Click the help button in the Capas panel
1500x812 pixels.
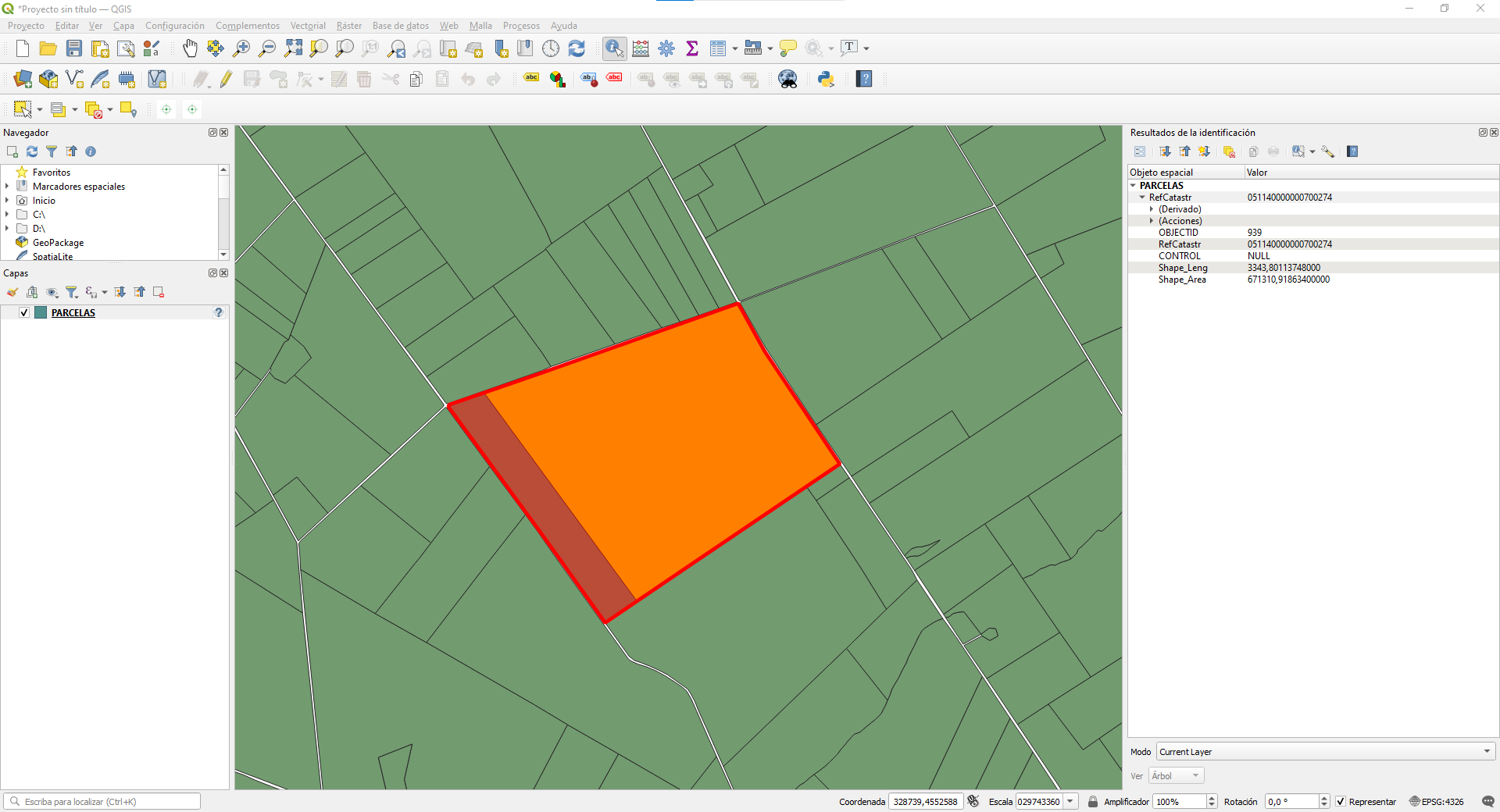tap(218, 312)
